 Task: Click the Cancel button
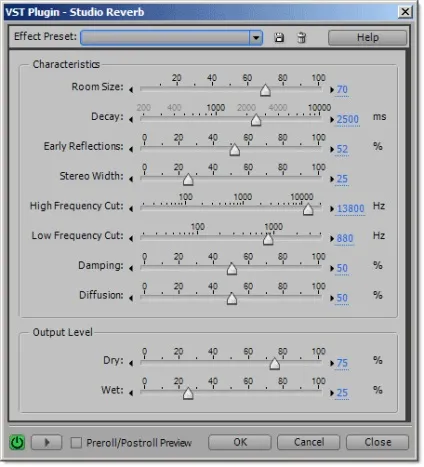pyautogui.click(x=309, y=442)
